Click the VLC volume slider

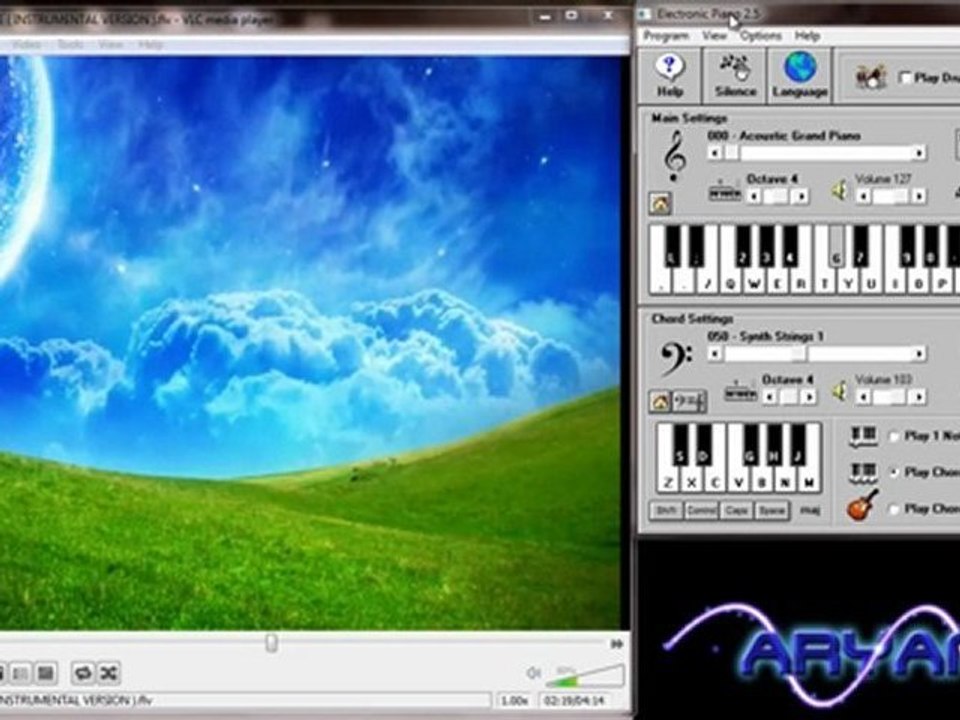(585, 675)
